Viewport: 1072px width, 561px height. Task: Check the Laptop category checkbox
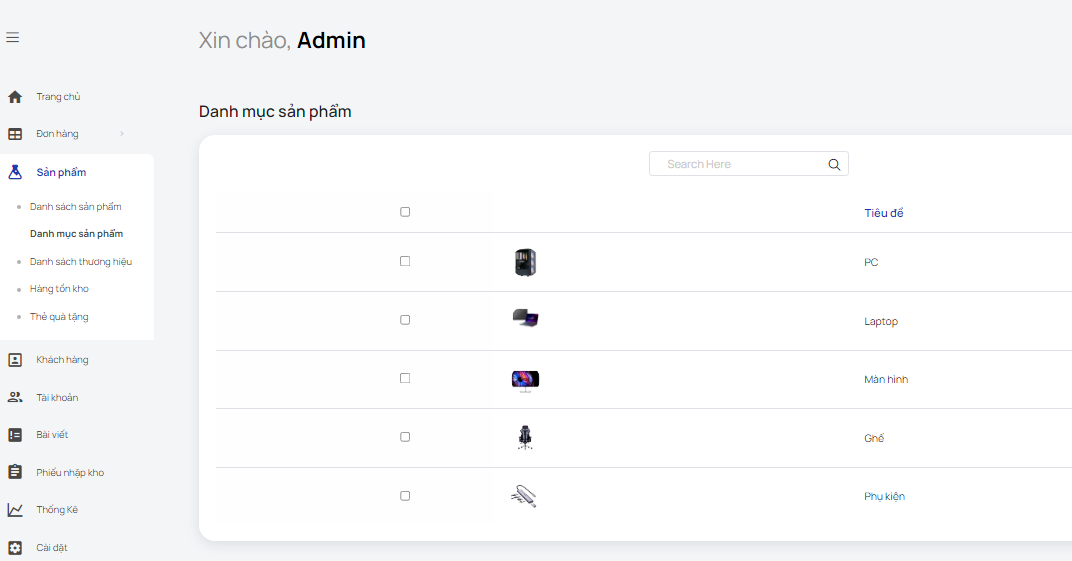point(405,320)
